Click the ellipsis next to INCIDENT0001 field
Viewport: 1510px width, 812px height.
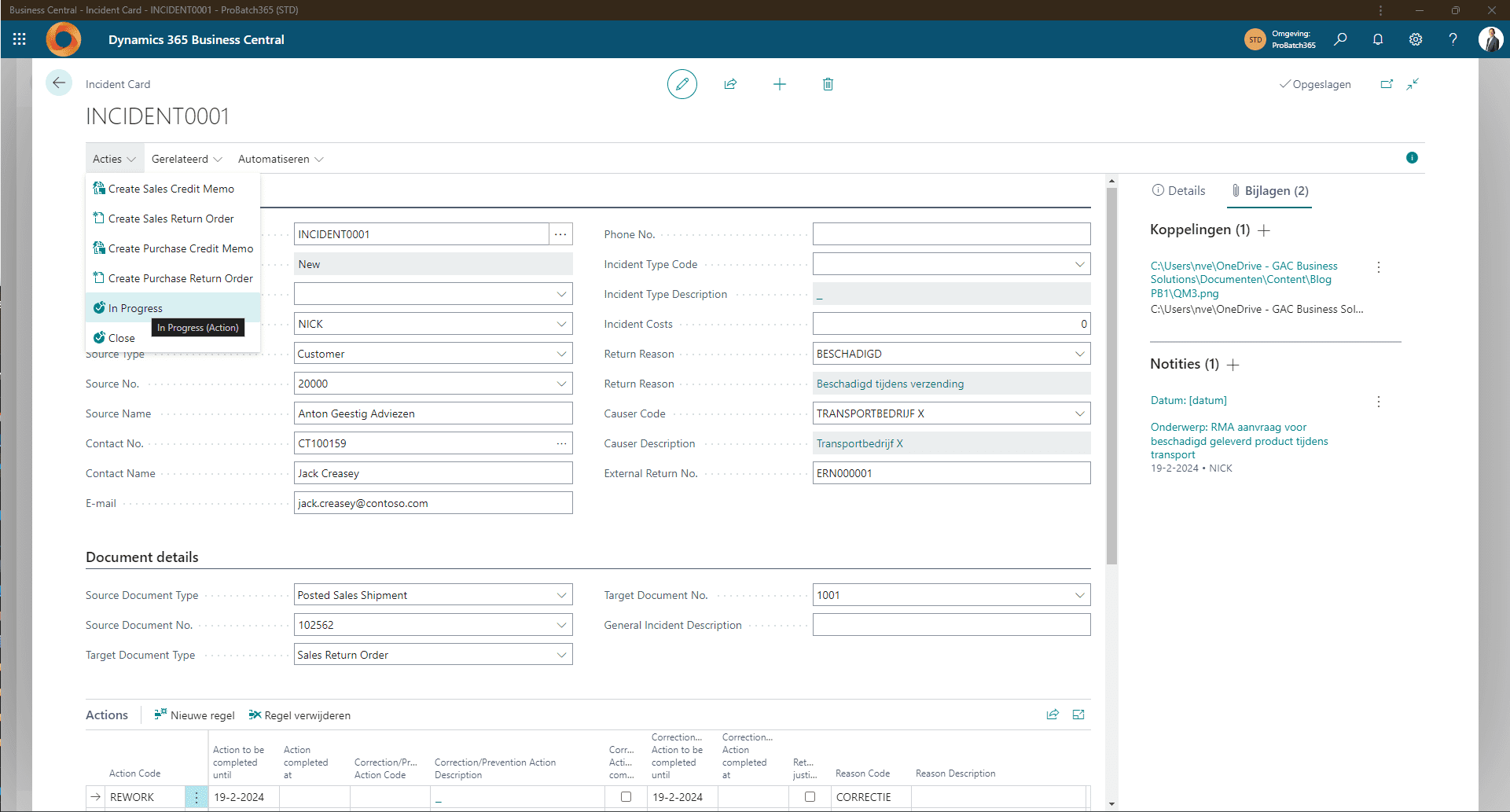point(560,234)
